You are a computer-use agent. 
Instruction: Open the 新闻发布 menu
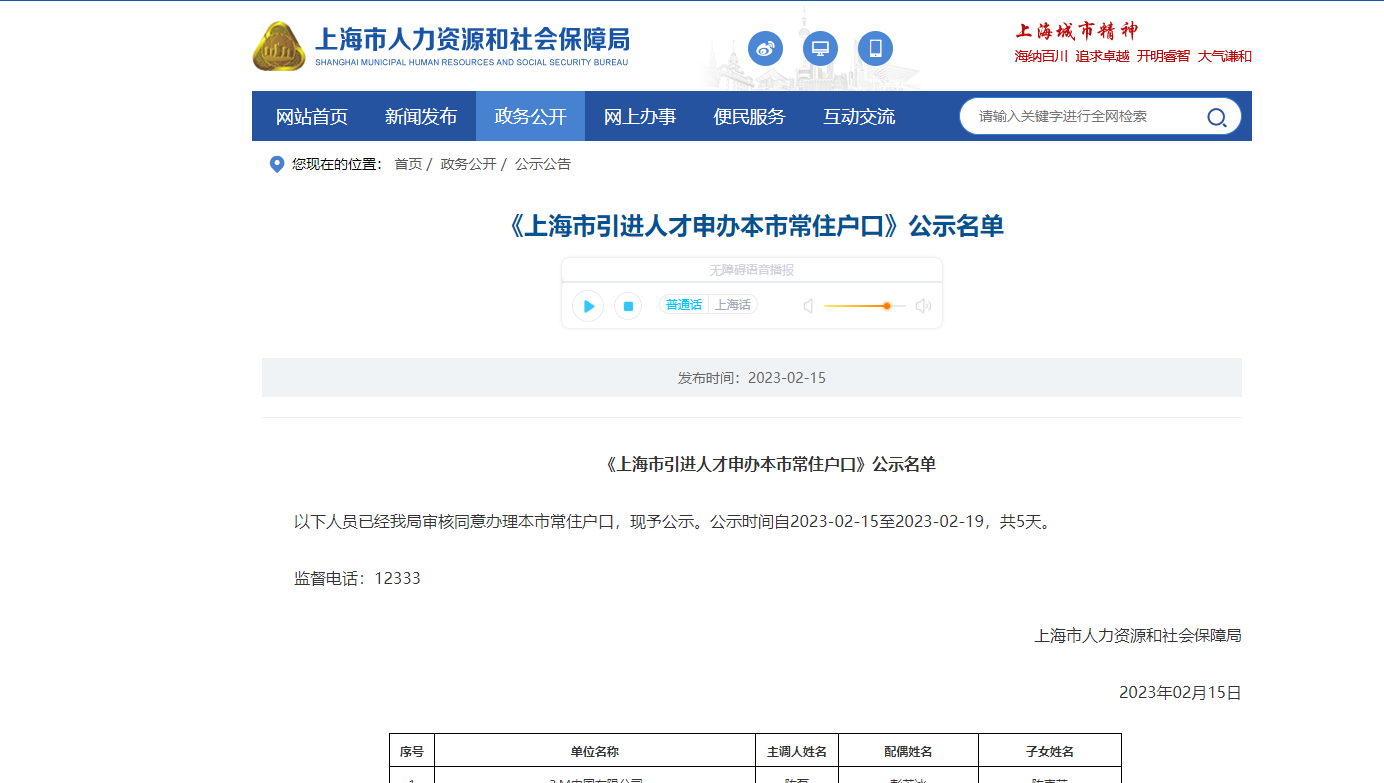point(421,116)
